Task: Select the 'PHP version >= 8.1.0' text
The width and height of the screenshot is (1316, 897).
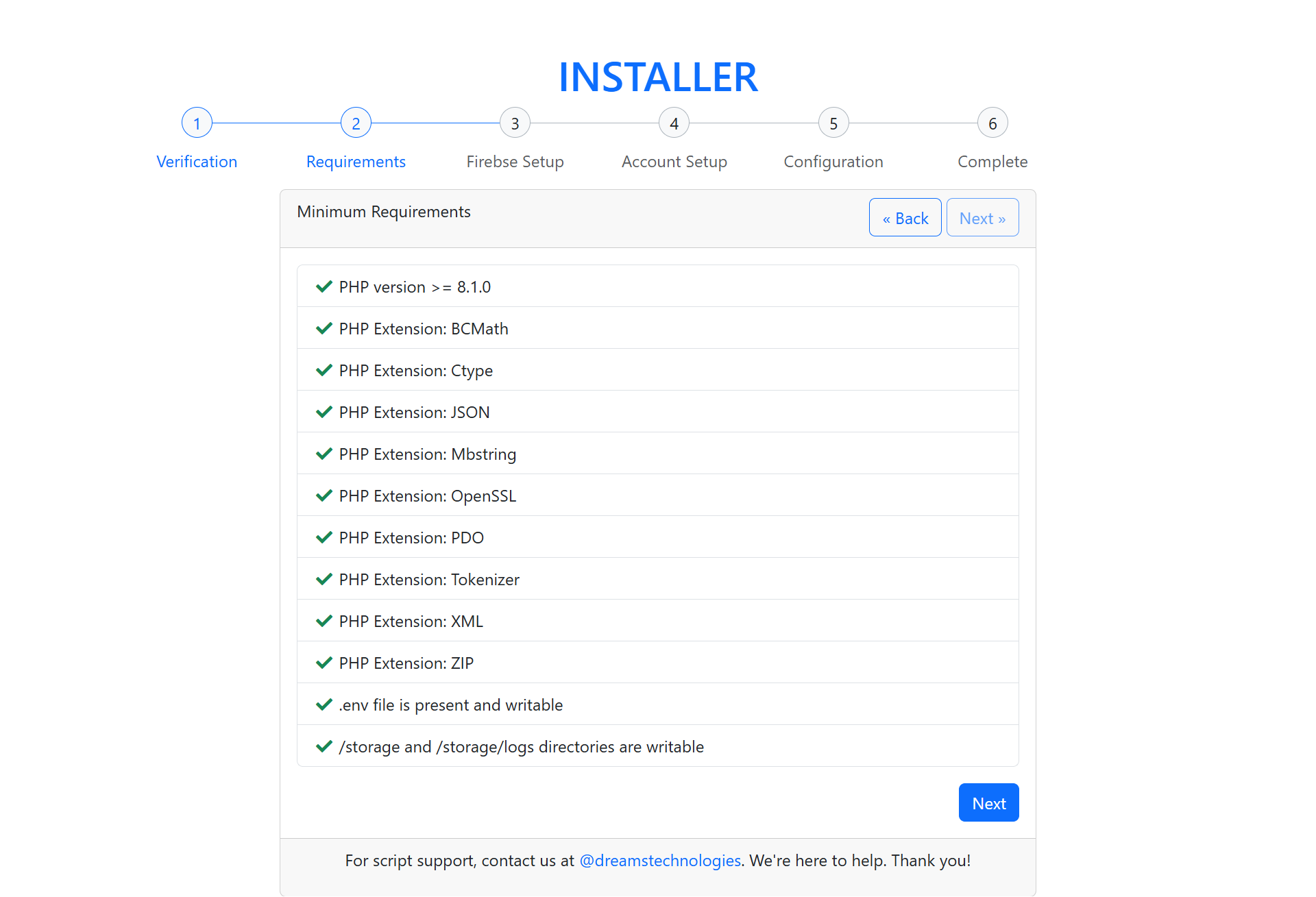Action: 415,287
